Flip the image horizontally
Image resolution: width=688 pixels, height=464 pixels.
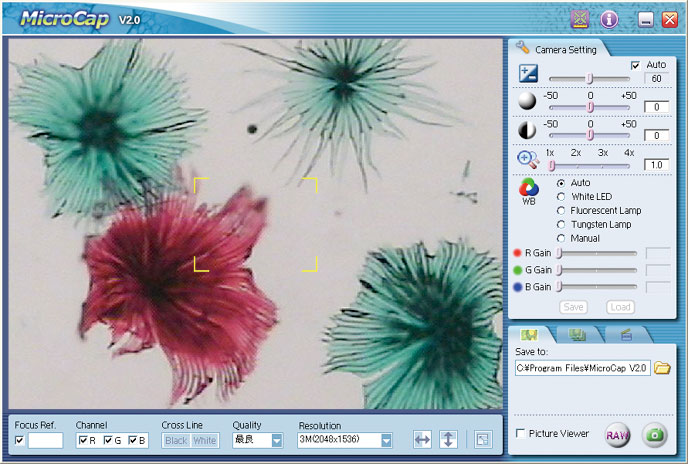pos(422,439)
